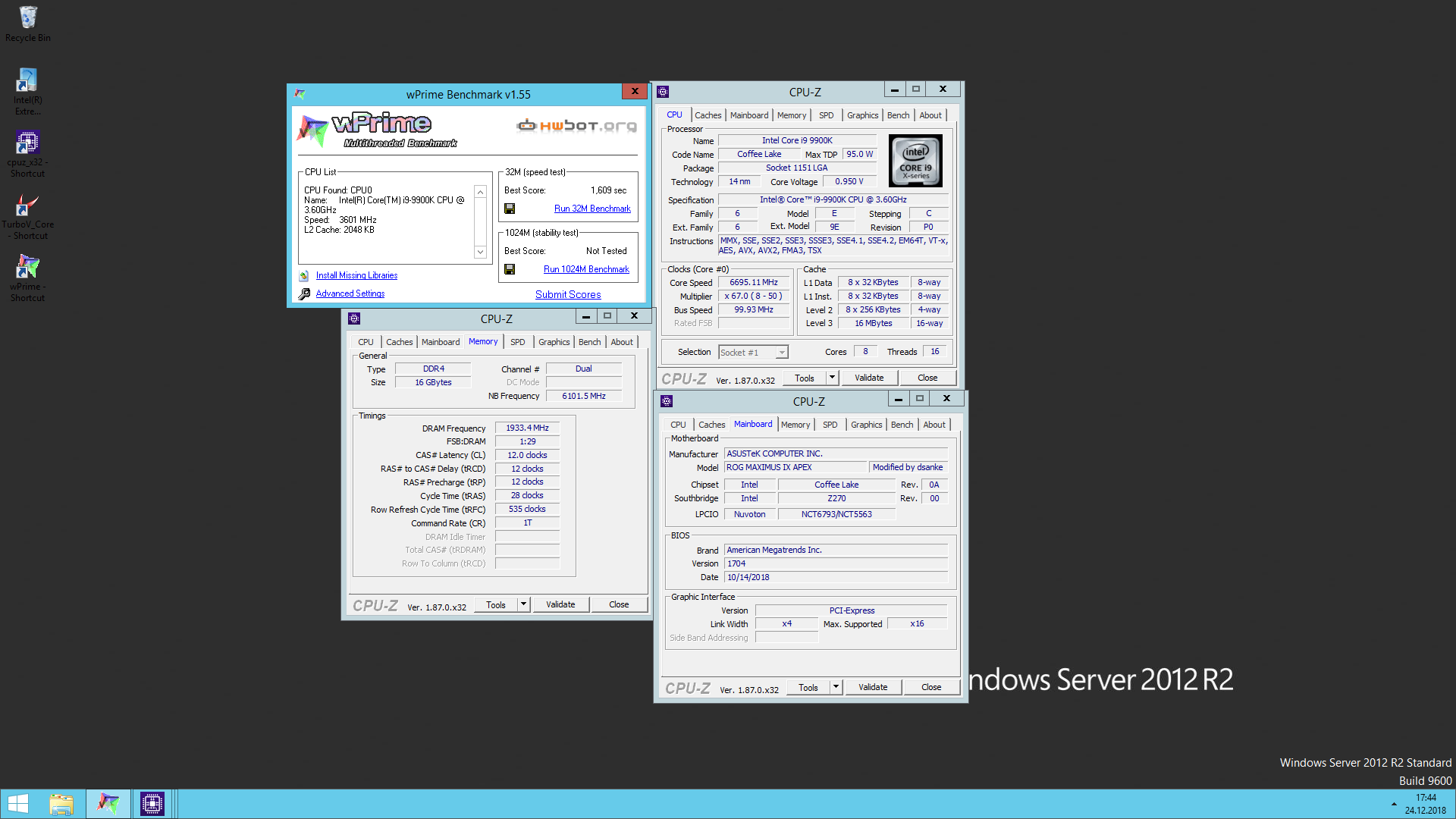Viewport: 1456px width, 819px height.
Task: Open Graphics tab in Memory CPU-Z window
Action: click(x=554, y=342)
